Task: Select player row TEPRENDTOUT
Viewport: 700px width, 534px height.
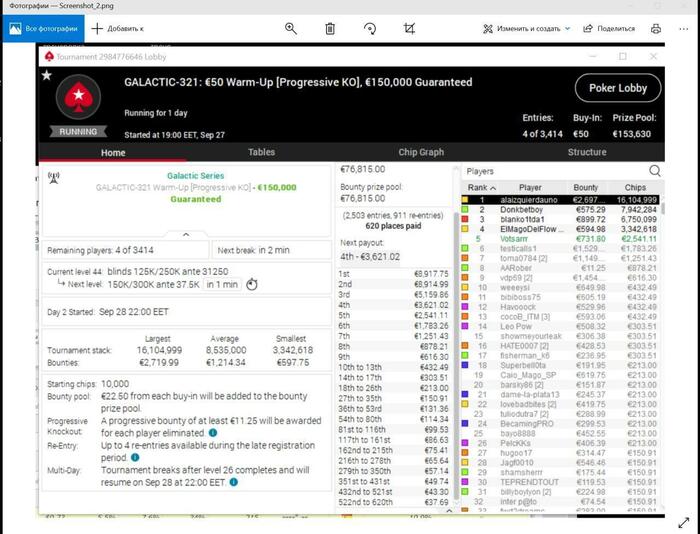Action: point(560,482)
